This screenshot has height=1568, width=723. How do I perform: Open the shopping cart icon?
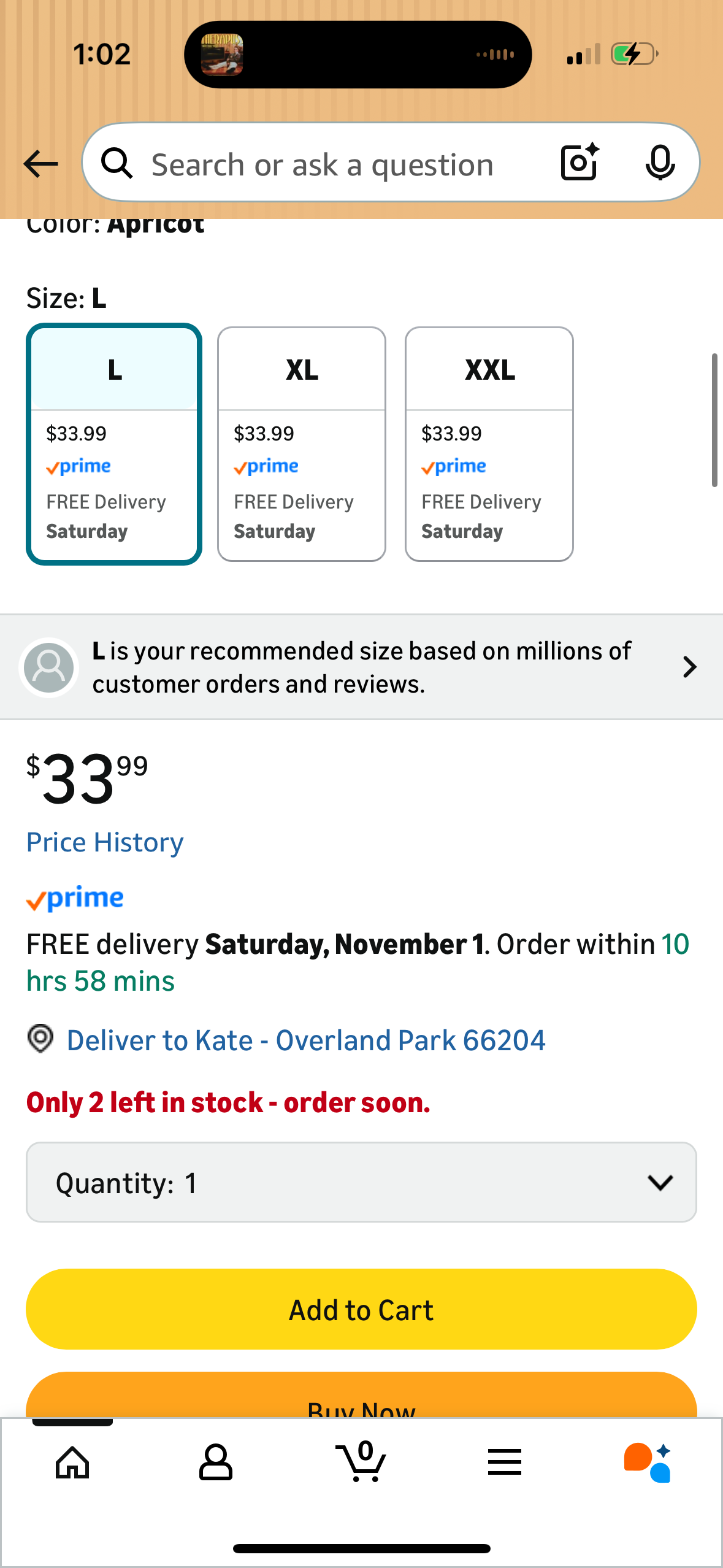coord(361,1462)
